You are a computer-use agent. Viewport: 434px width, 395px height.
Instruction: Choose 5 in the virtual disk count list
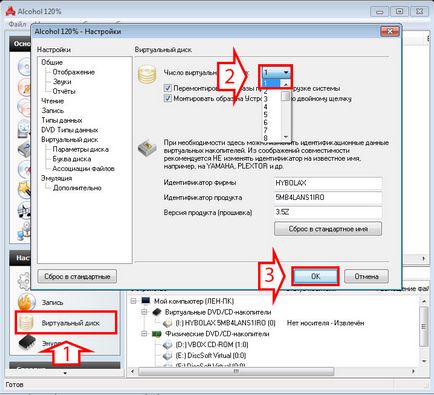point(266,115)
